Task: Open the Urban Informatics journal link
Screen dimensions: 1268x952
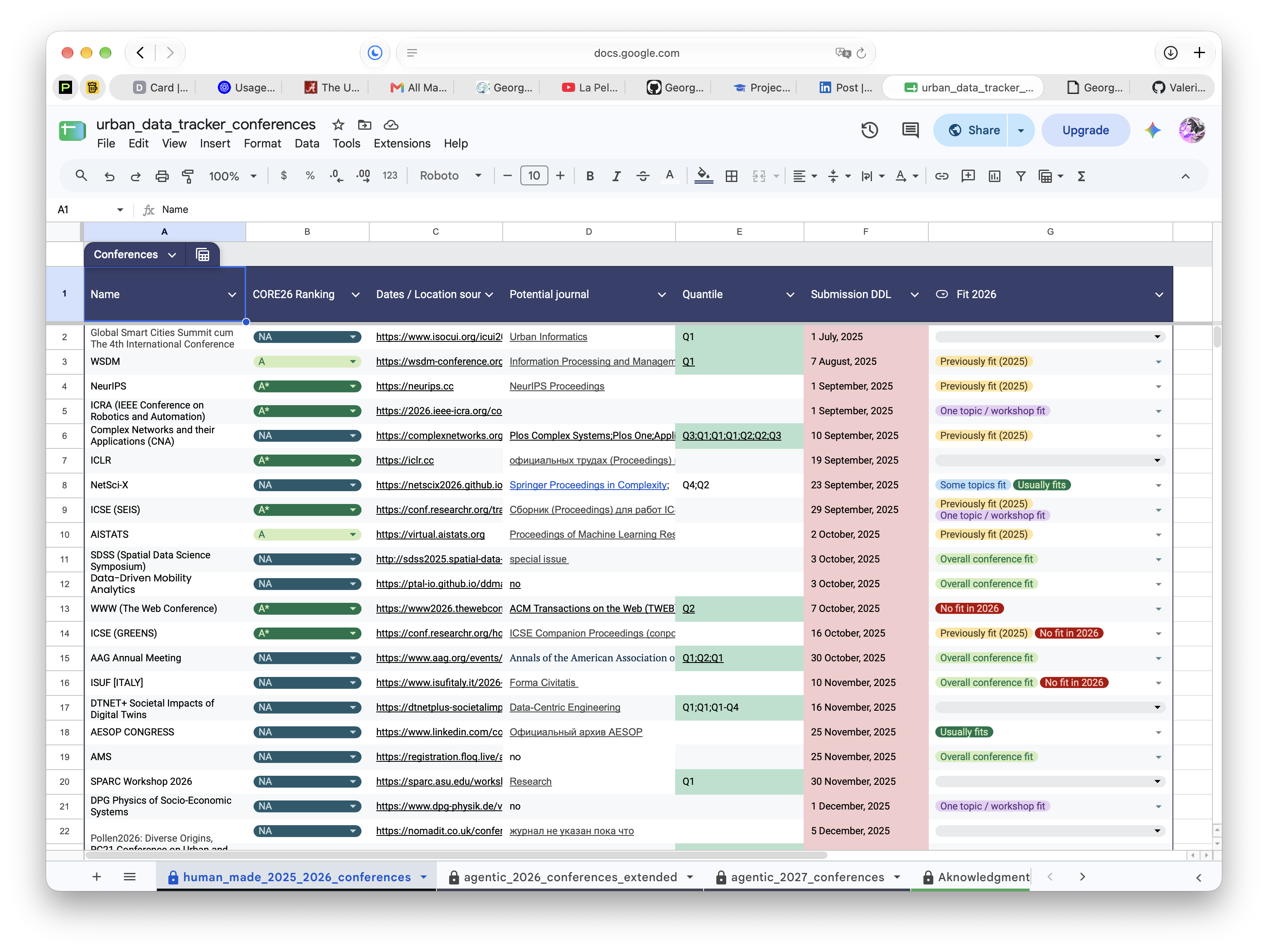Action: click(548, 337)
